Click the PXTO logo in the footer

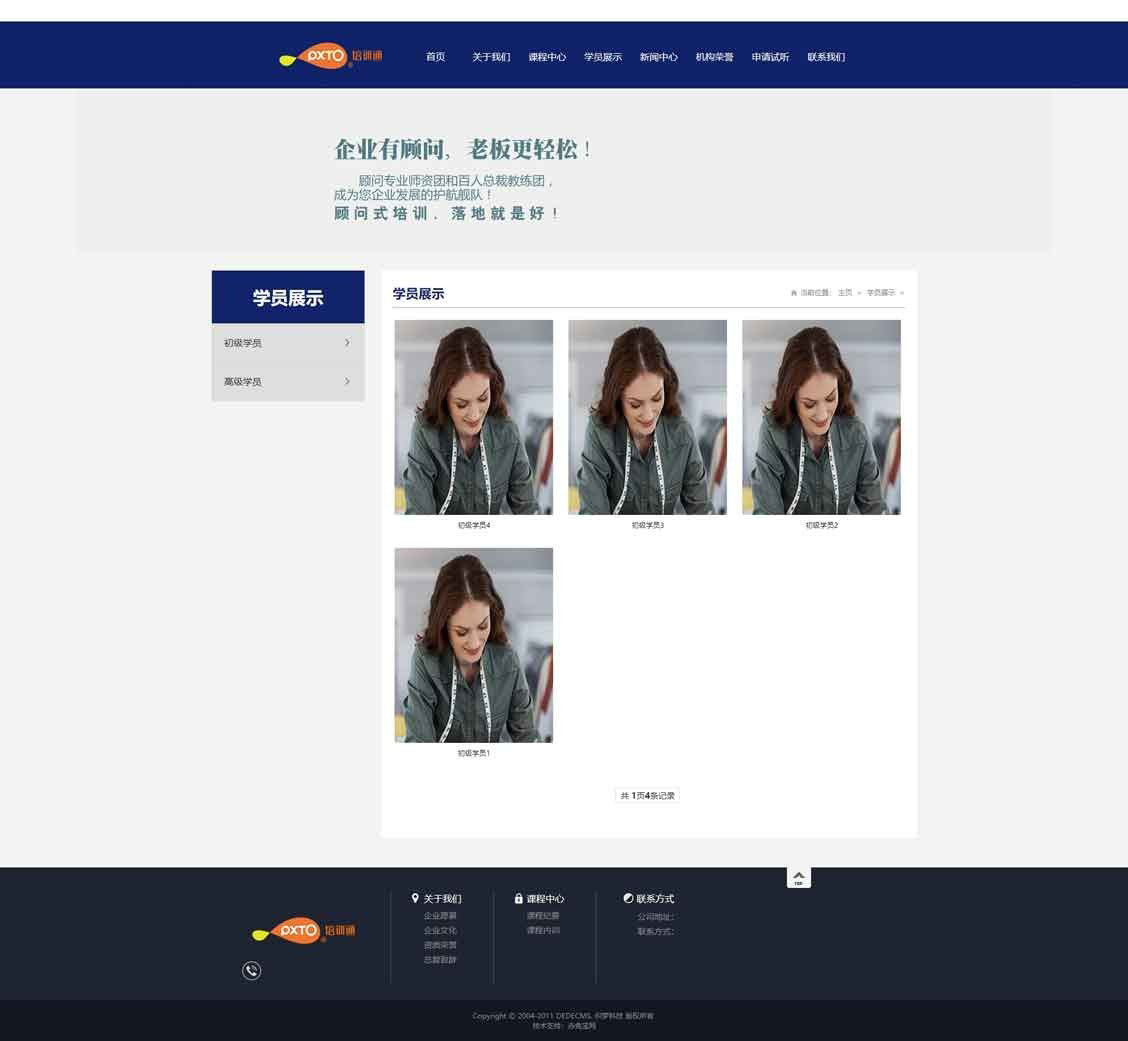click(304, 931)
